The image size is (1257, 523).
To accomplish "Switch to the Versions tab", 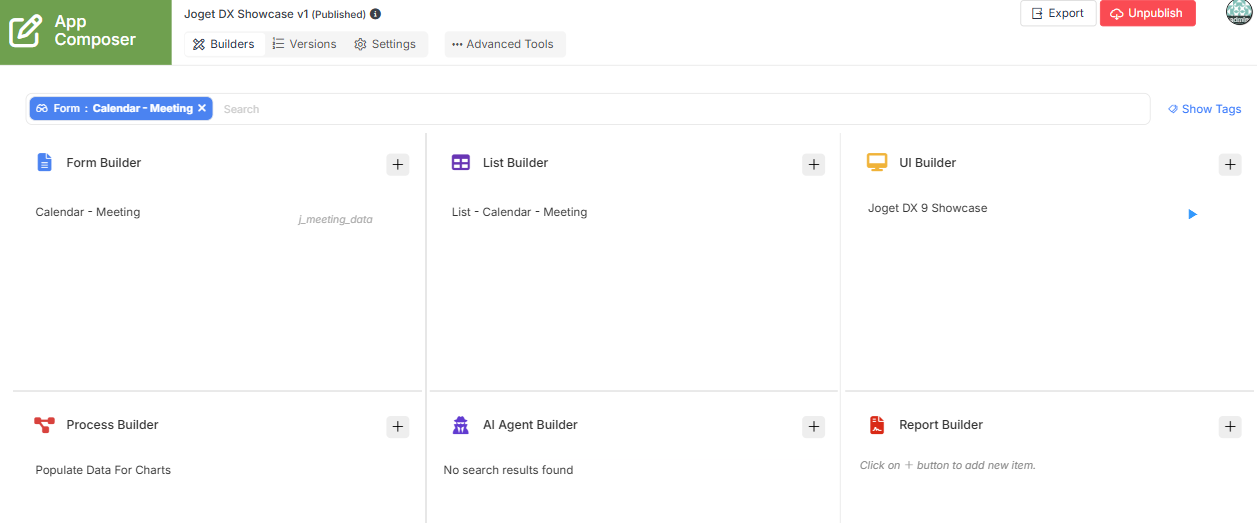I will (305, 44).
